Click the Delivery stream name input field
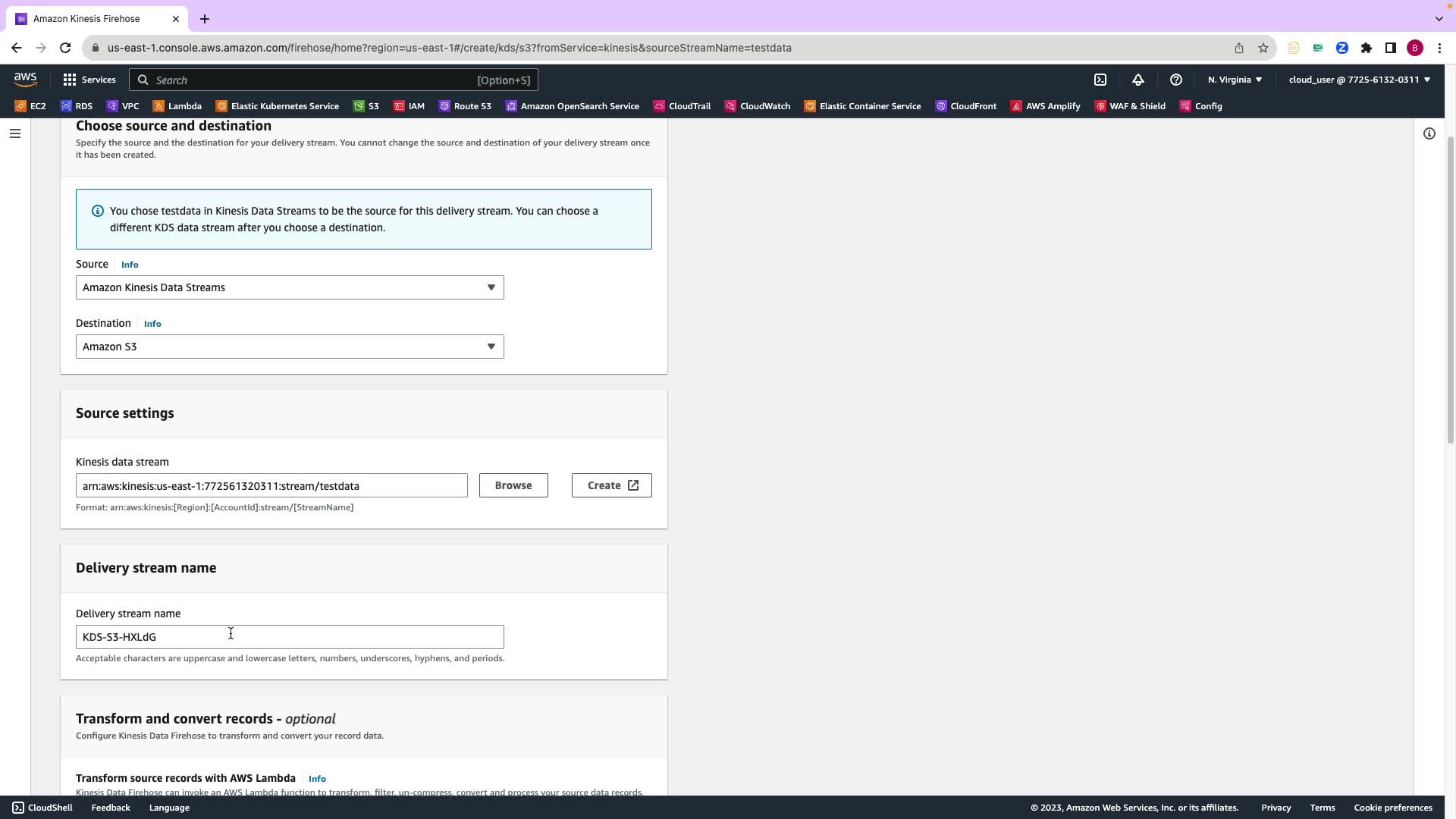The height and width of the screenshot is (819, 1456). pos(290,637)
